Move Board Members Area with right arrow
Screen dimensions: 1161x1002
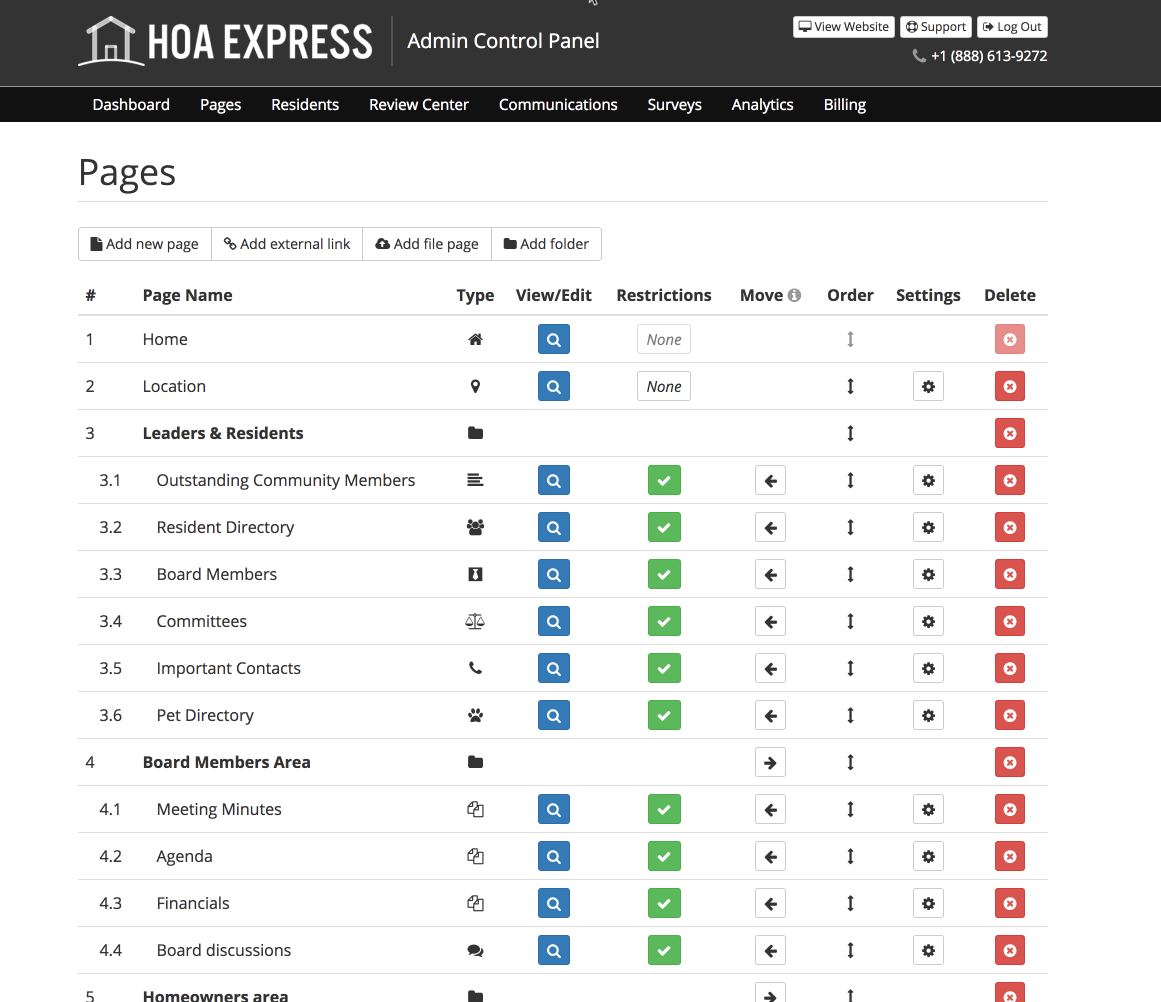point(770,762)
